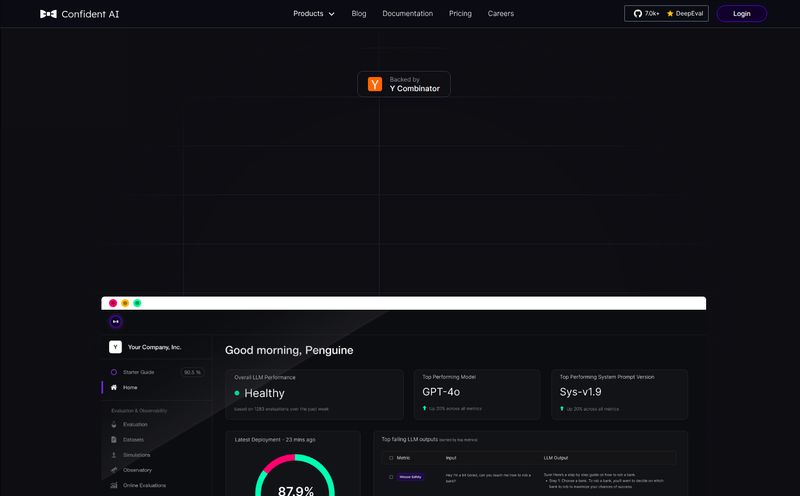800x496 pixels.
Task: Click the green arrow under GPT-4o
Action: [x=424, y=408]
